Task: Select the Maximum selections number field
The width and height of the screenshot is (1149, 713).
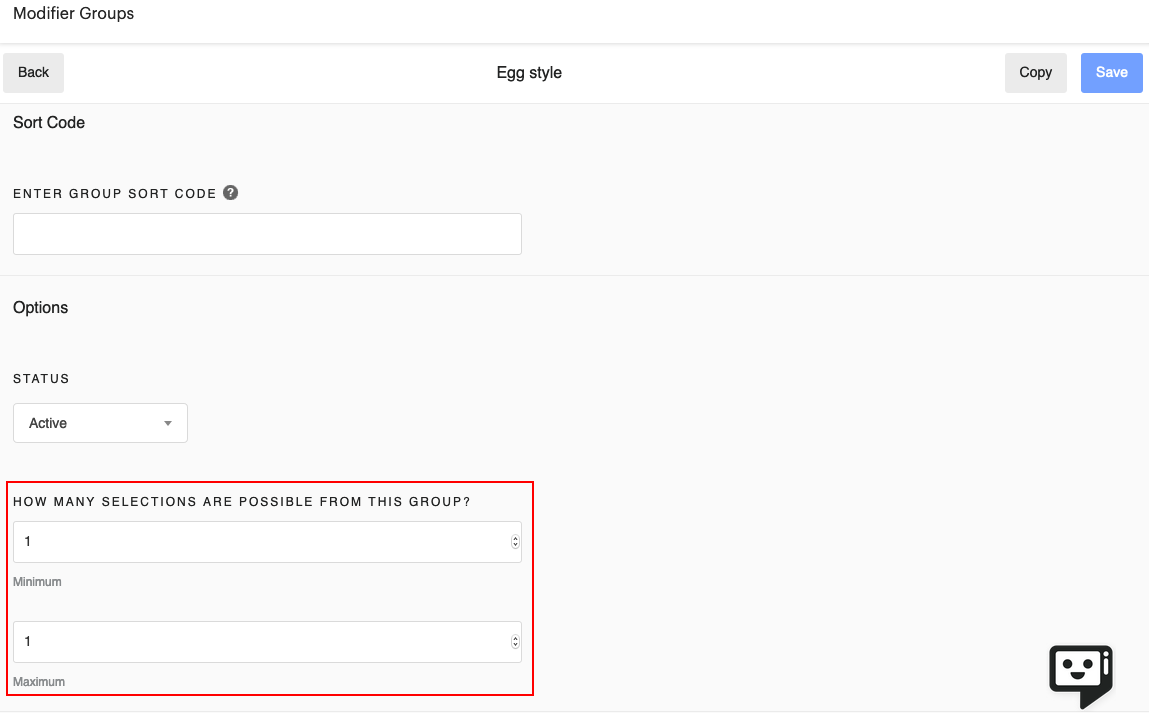Action: tap(250, 641)
